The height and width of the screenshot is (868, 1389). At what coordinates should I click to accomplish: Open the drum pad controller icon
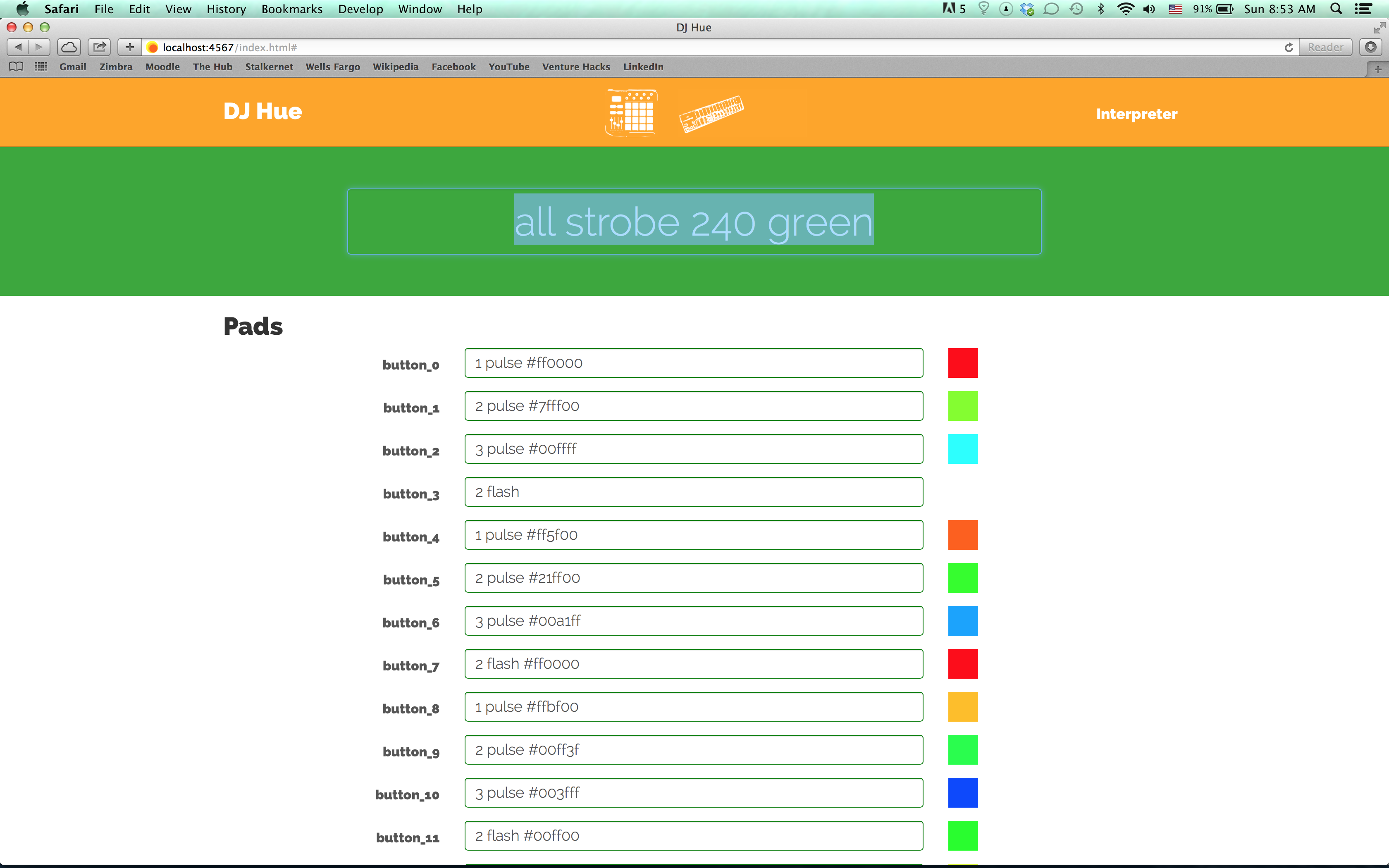click(631, 112)
